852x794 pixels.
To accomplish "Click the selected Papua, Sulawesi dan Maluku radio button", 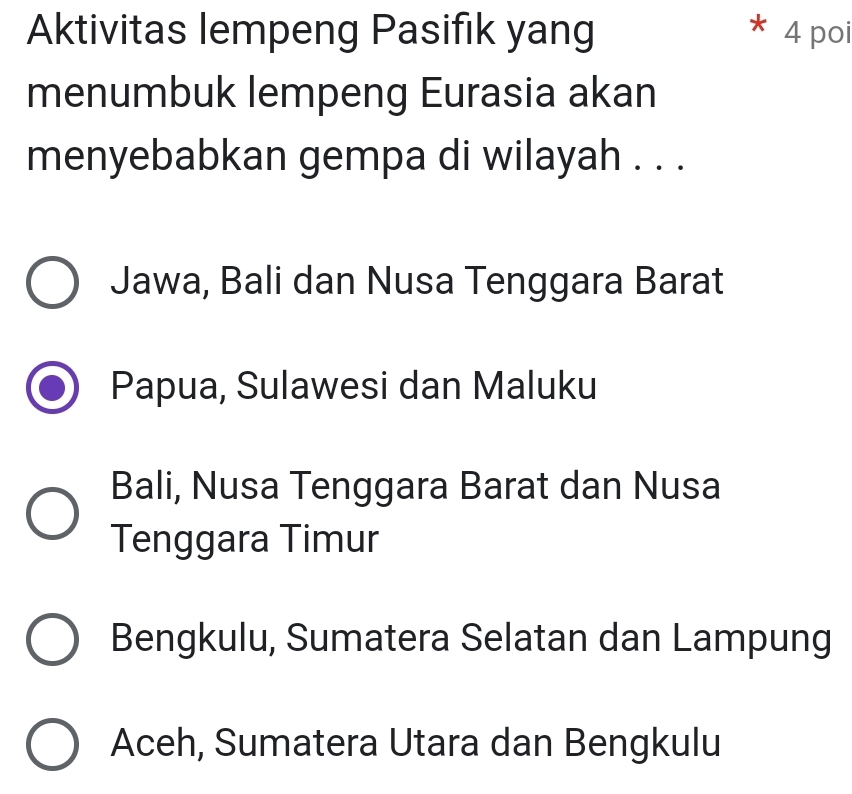I will pyautogui.click(x=52, y=387).
